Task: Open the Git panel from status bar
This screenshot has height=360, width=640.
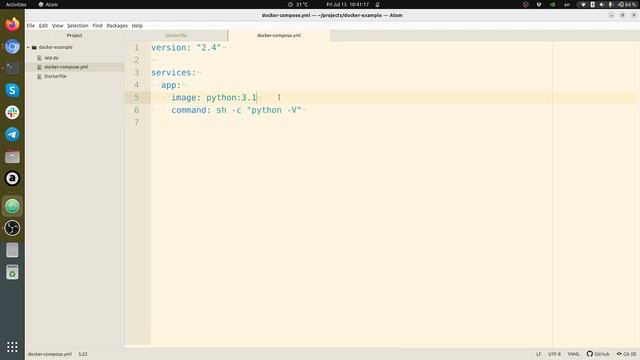Action: (x=626, y=354)
